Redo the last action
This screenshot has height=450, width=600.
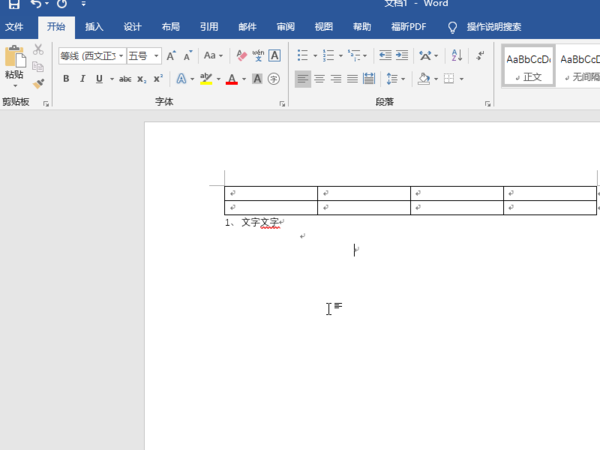[x=62, y=4]
